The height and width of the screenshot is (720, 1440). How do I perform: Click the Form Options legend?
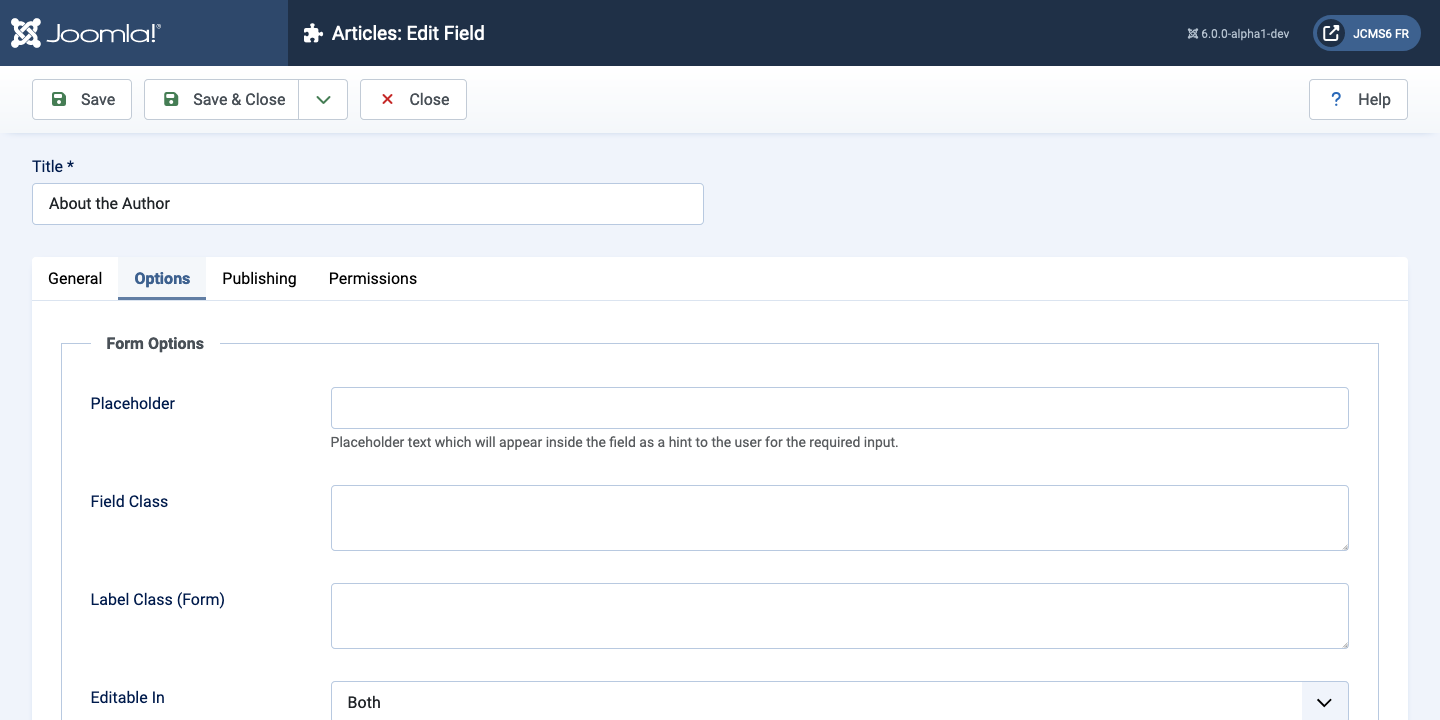click(x=155, y=343)
